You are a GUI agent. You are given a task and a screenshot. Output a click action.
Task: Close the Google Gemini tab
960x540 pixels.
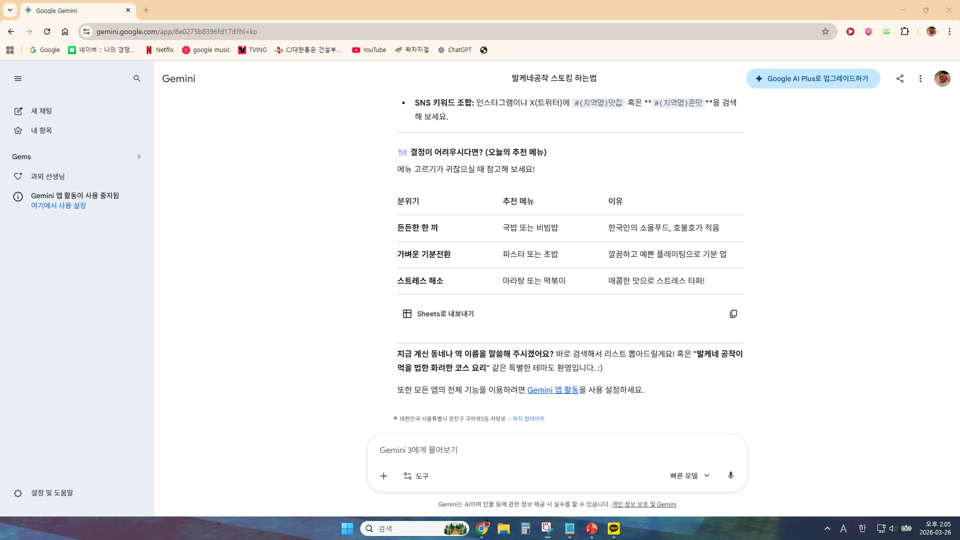(128, 10)
